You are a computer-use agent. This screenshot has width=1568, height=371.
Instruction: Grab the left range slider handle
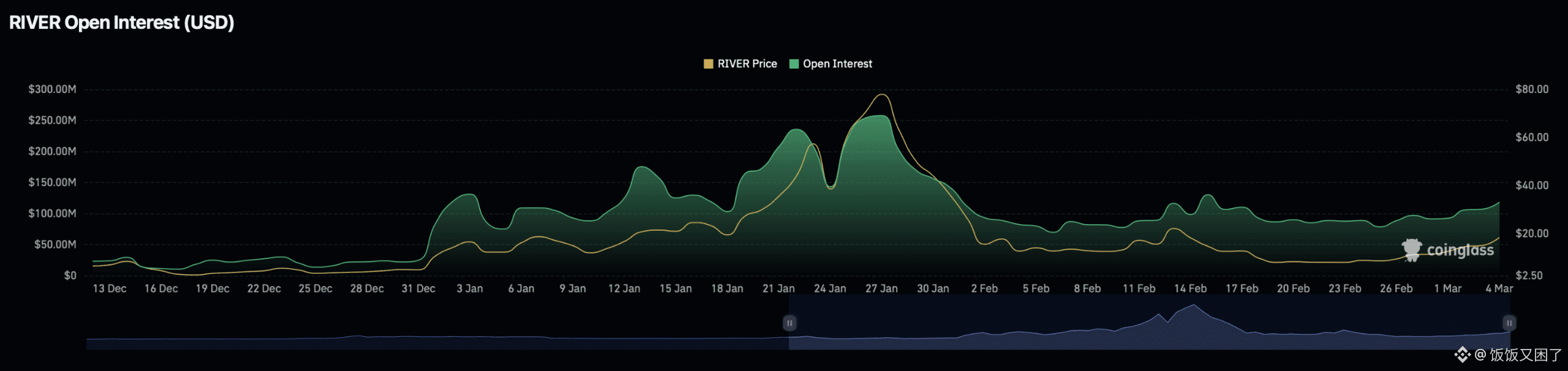pos(790,323)
